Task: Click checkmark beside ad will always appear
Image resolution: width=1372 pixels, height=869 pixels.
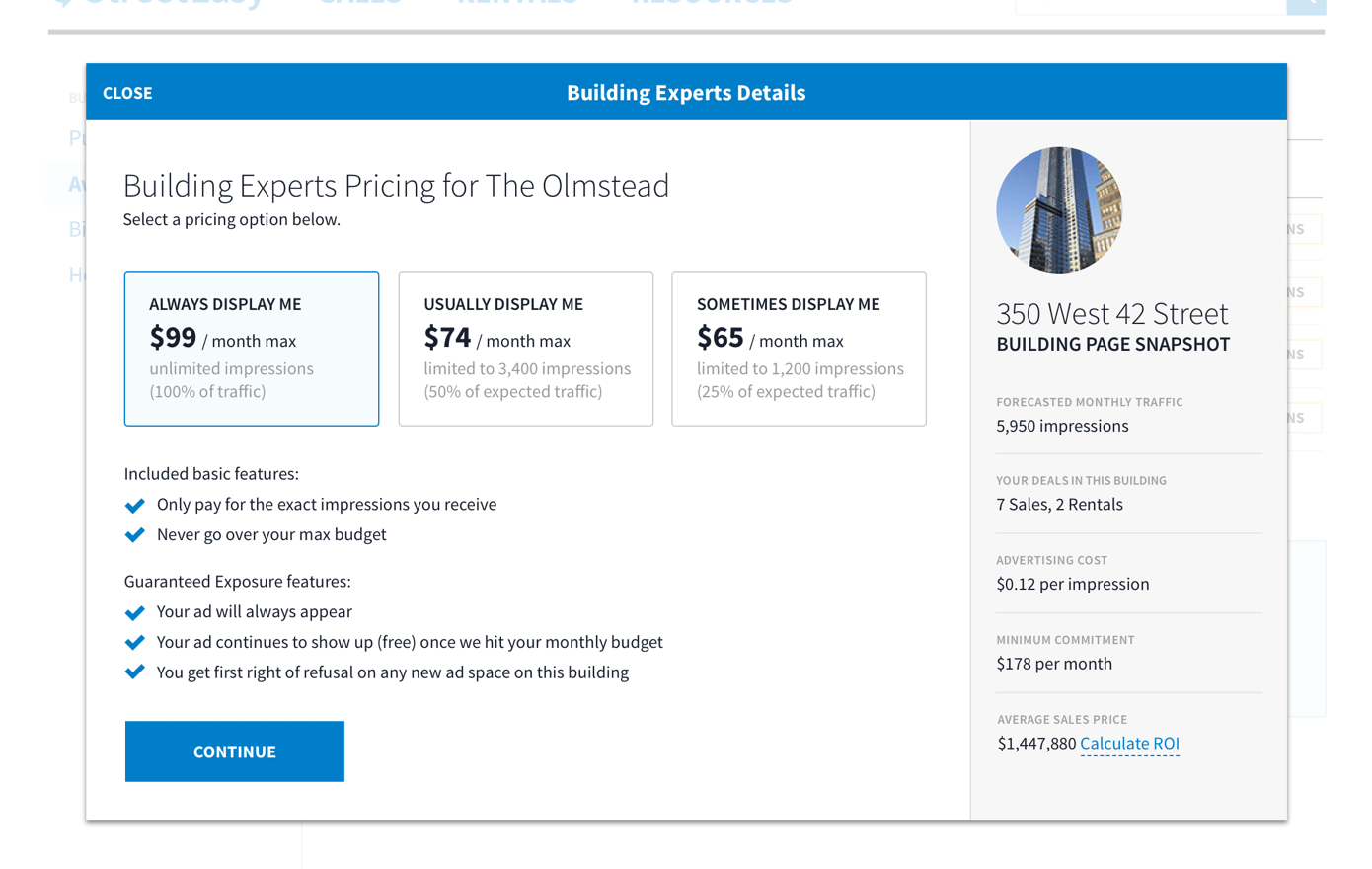Action: 135,613
